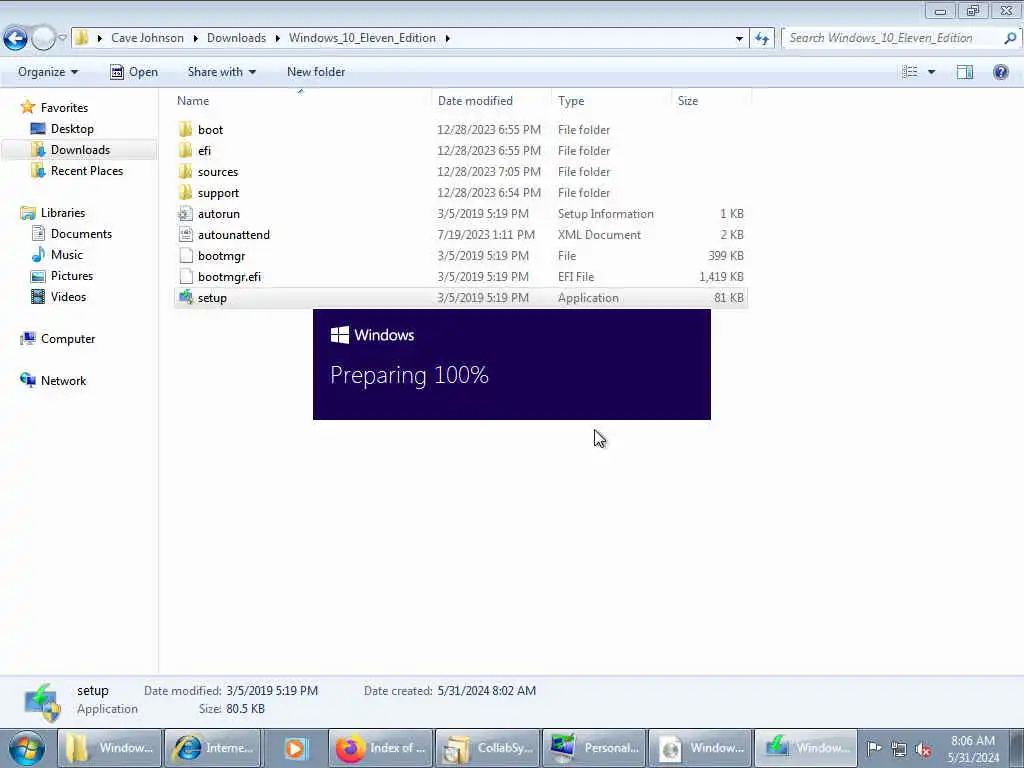Go back with the Back arrow button
The height and width of the screenshot is (768, 1024).
pyautogui.click(x=15, y=39)
